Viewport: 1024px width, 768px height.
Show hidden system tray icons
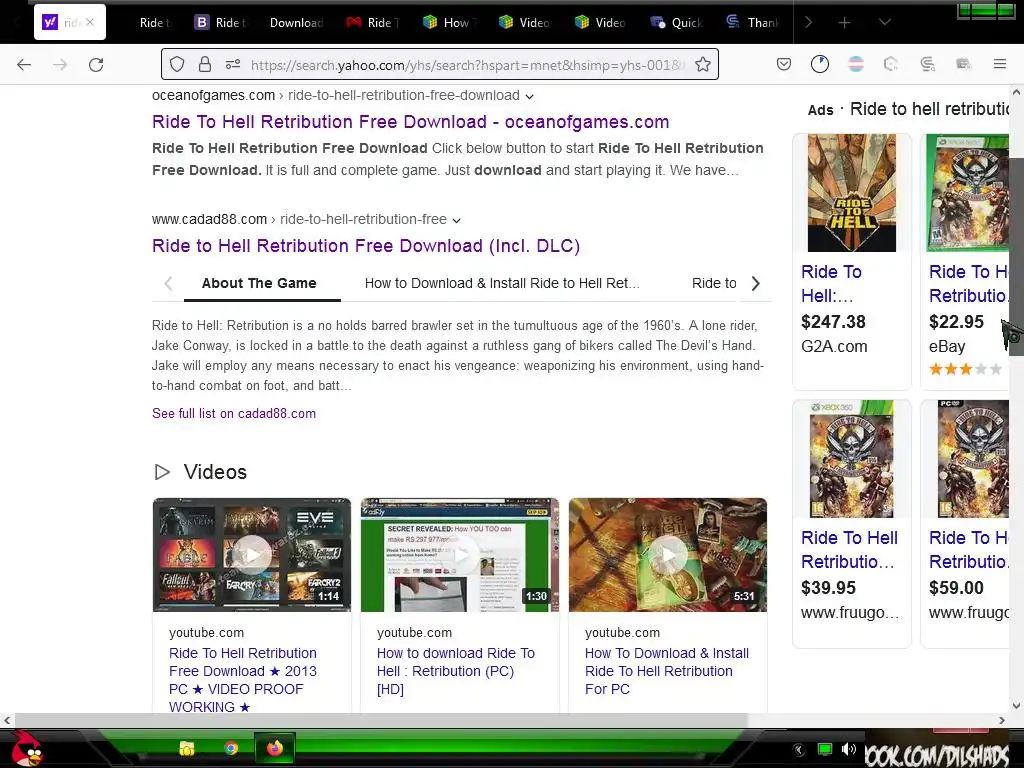[x=798, y=750]
